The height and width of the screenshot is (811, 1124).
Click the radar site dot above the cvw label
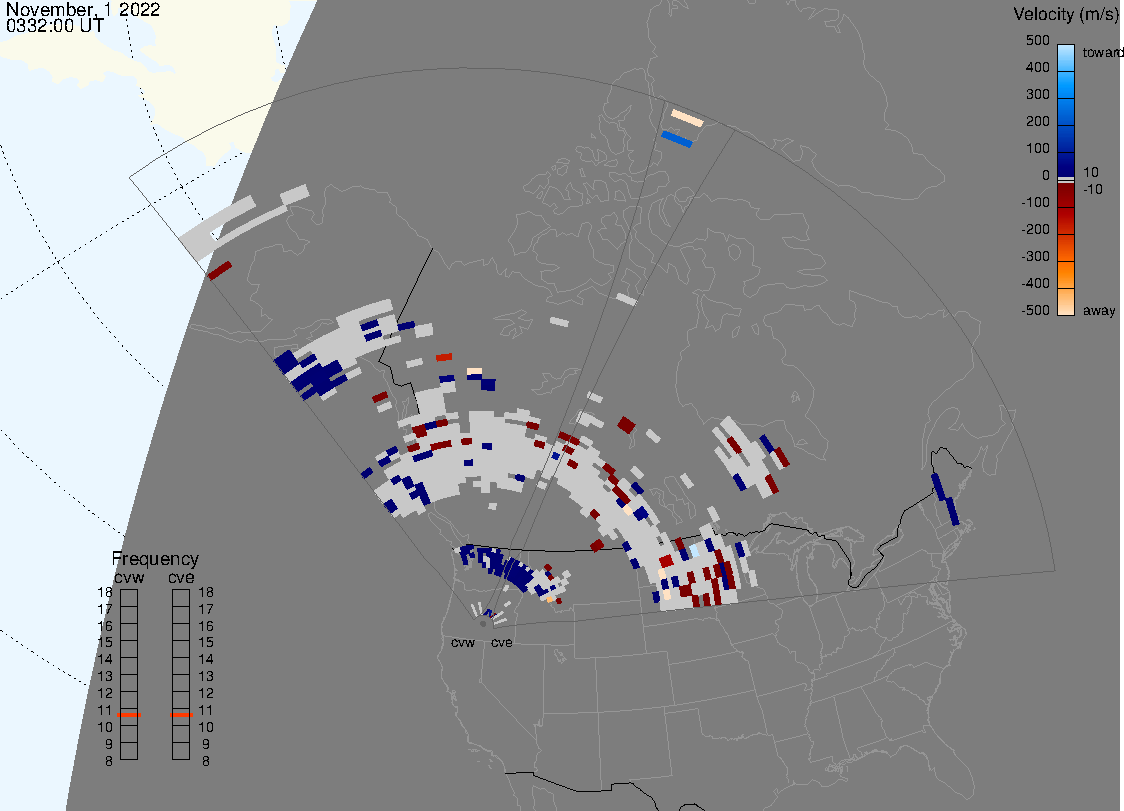point(483,624)
